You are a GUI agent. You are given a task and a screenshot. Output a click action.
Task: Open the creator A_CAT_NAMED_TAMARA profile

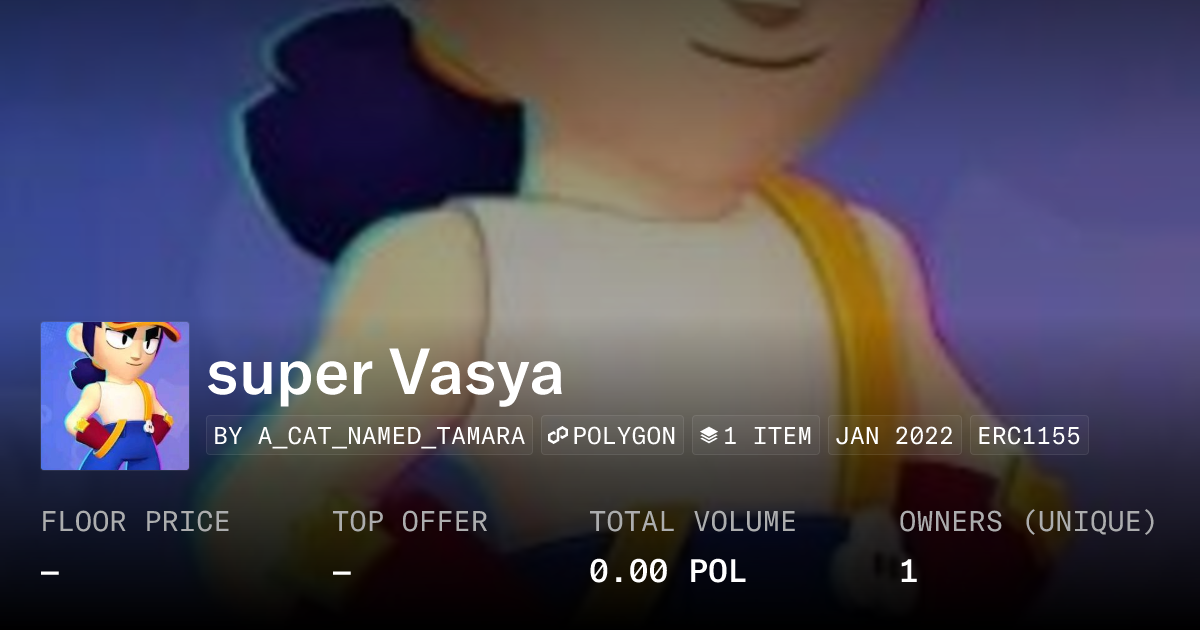coord(370,436)
